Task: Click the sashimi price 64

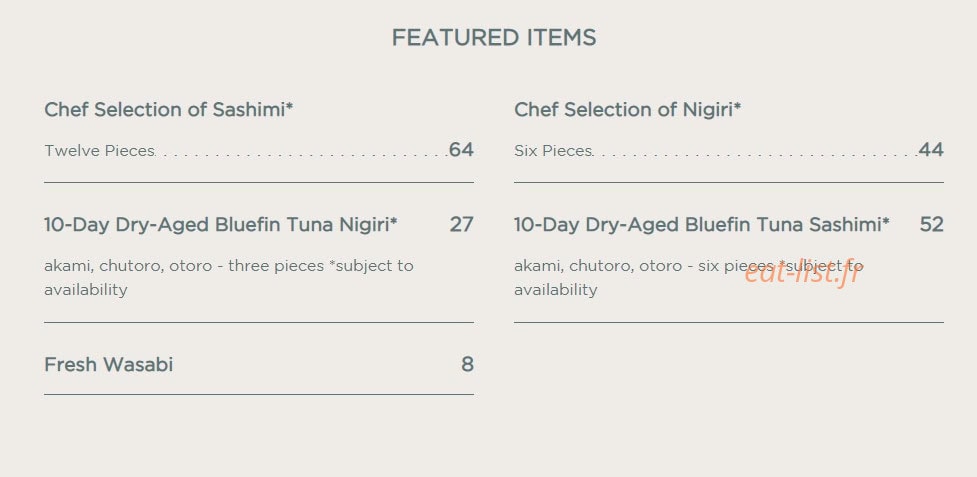Action: click(x=461, y=150)
